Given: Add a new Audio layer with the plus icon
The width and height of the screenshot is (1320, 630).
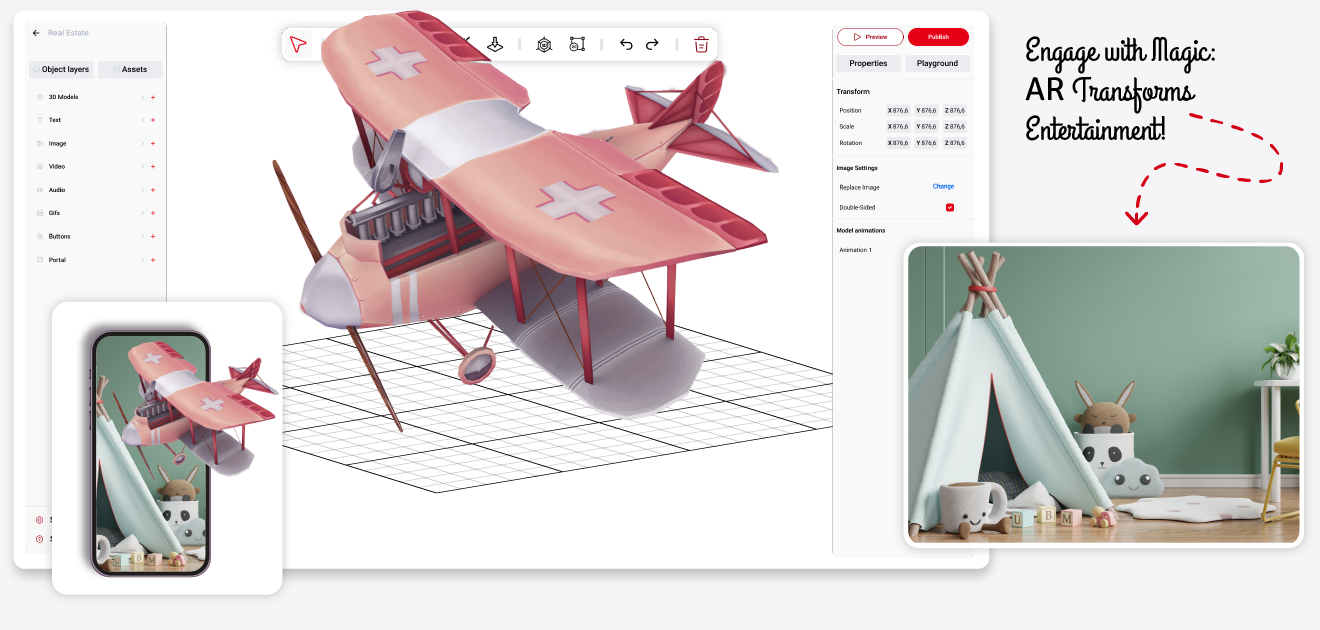Looking at the screenshot, I should point(153,190).
